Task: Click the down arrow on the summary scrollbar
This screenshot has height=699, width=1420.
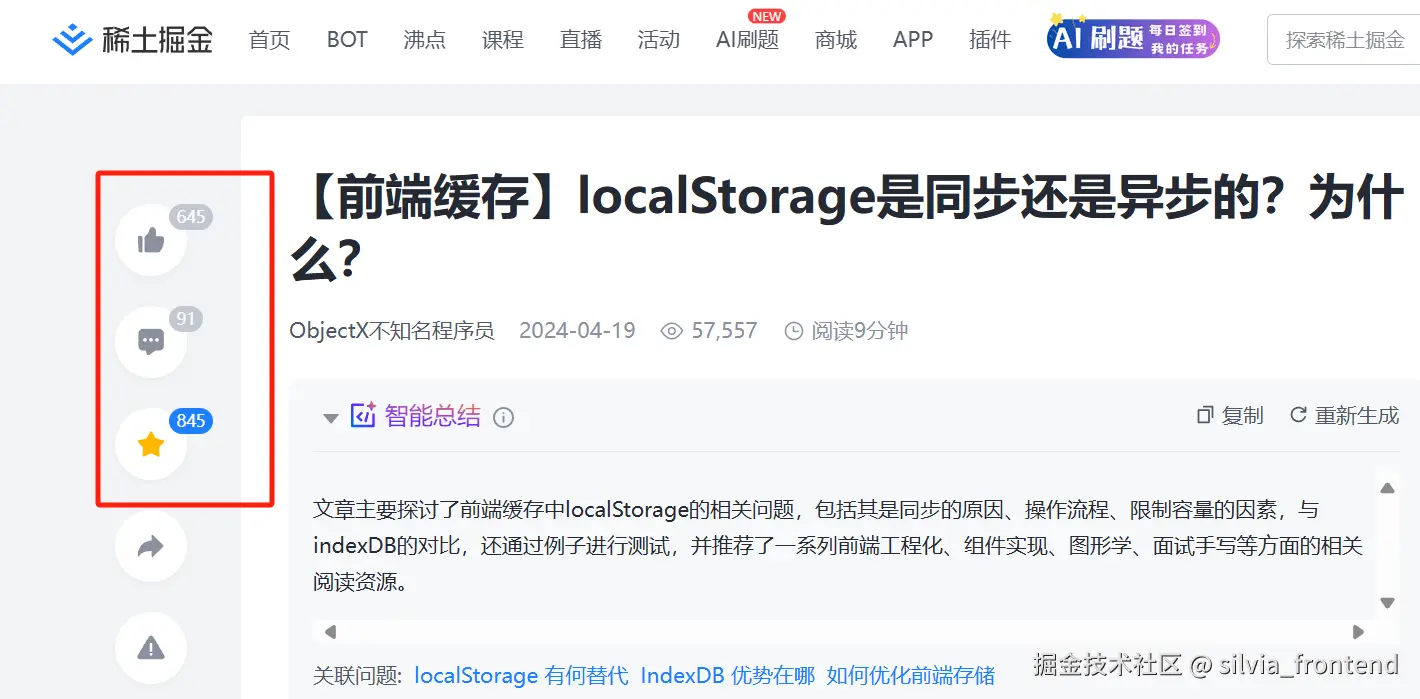Action: pos(1387,600)
